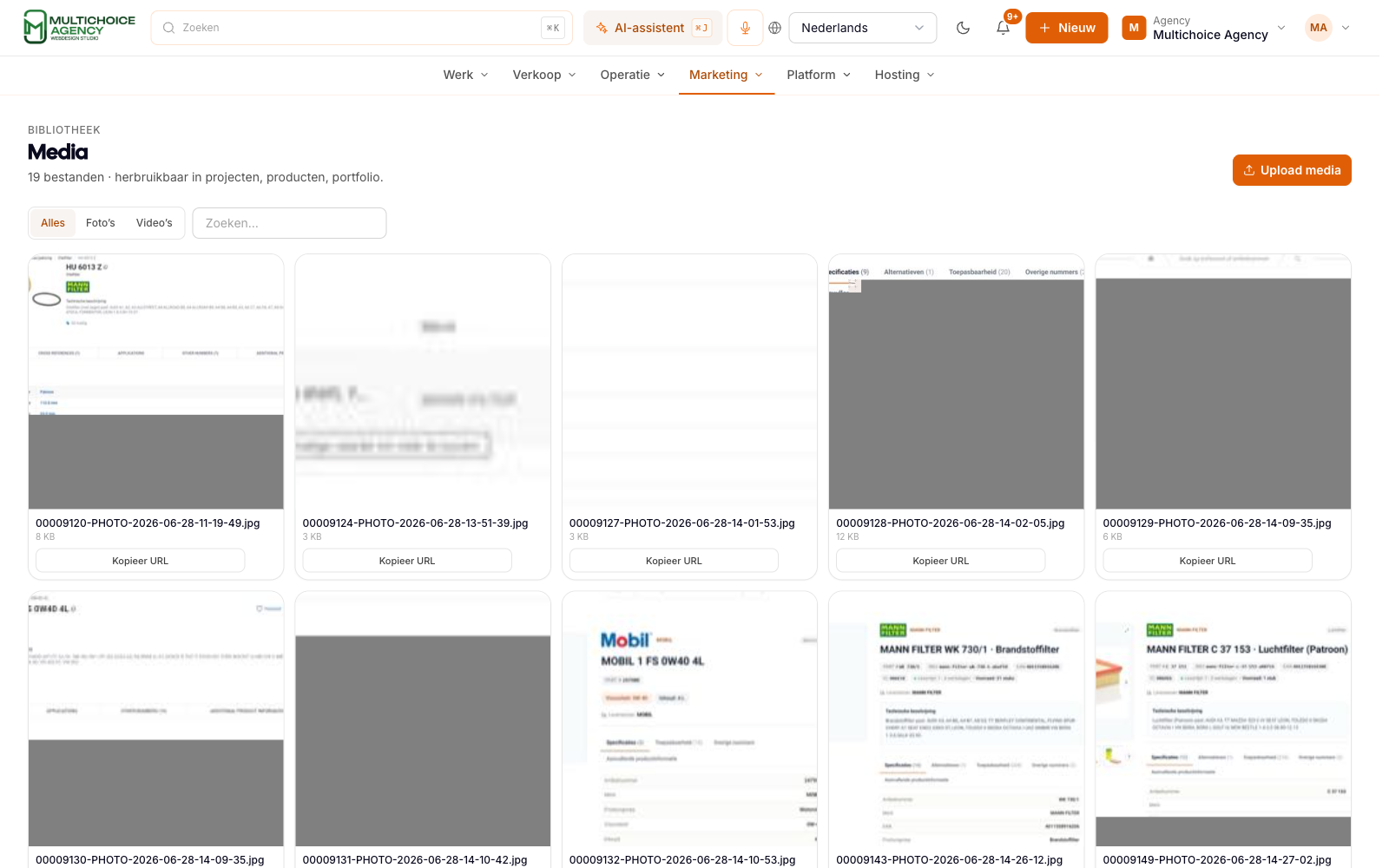
Task: Copy URL of 00009129-PHOTO file
Action: click(1208, 561)
